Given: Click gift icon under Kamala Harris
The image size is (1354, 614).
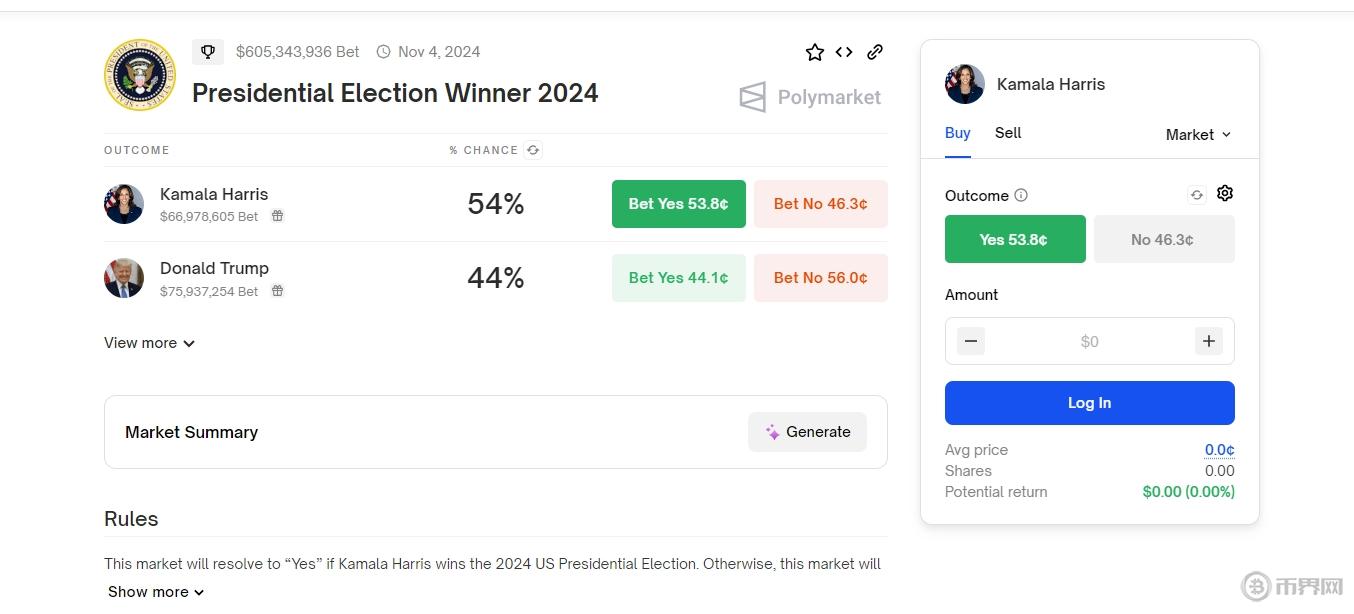Looking at the screenshot, I should click(278, 216).
